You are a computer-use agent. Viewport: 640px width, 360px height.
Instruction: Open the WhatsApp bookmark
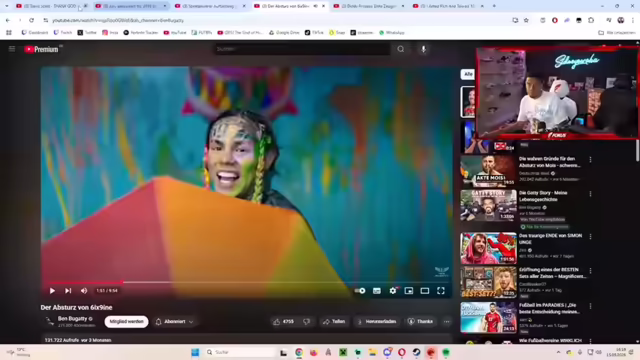(392, 33)
